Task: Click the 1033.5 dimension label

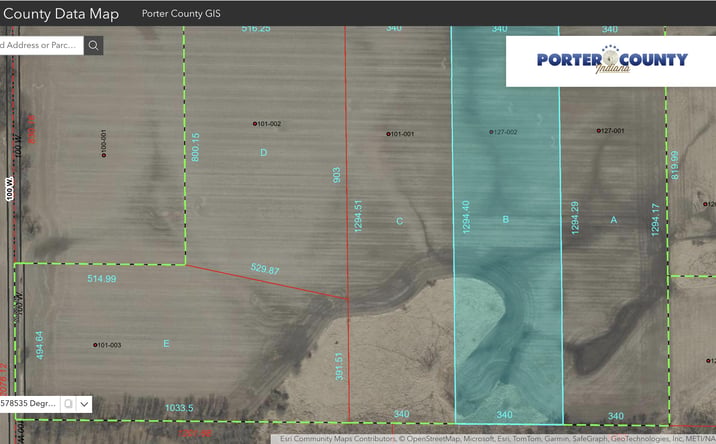Action: (x=179, y=408)
